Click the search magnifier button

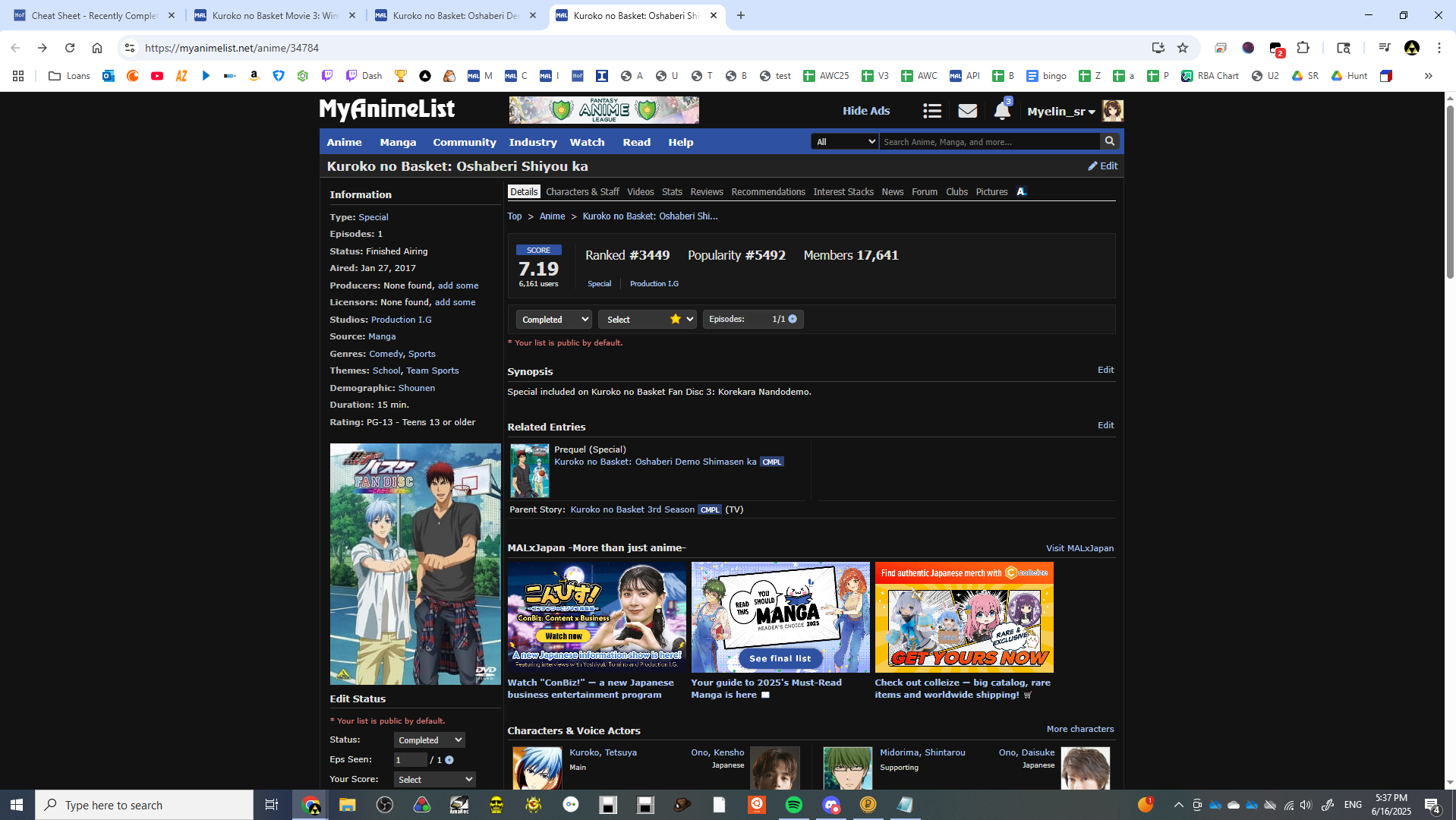[1110, 141]
